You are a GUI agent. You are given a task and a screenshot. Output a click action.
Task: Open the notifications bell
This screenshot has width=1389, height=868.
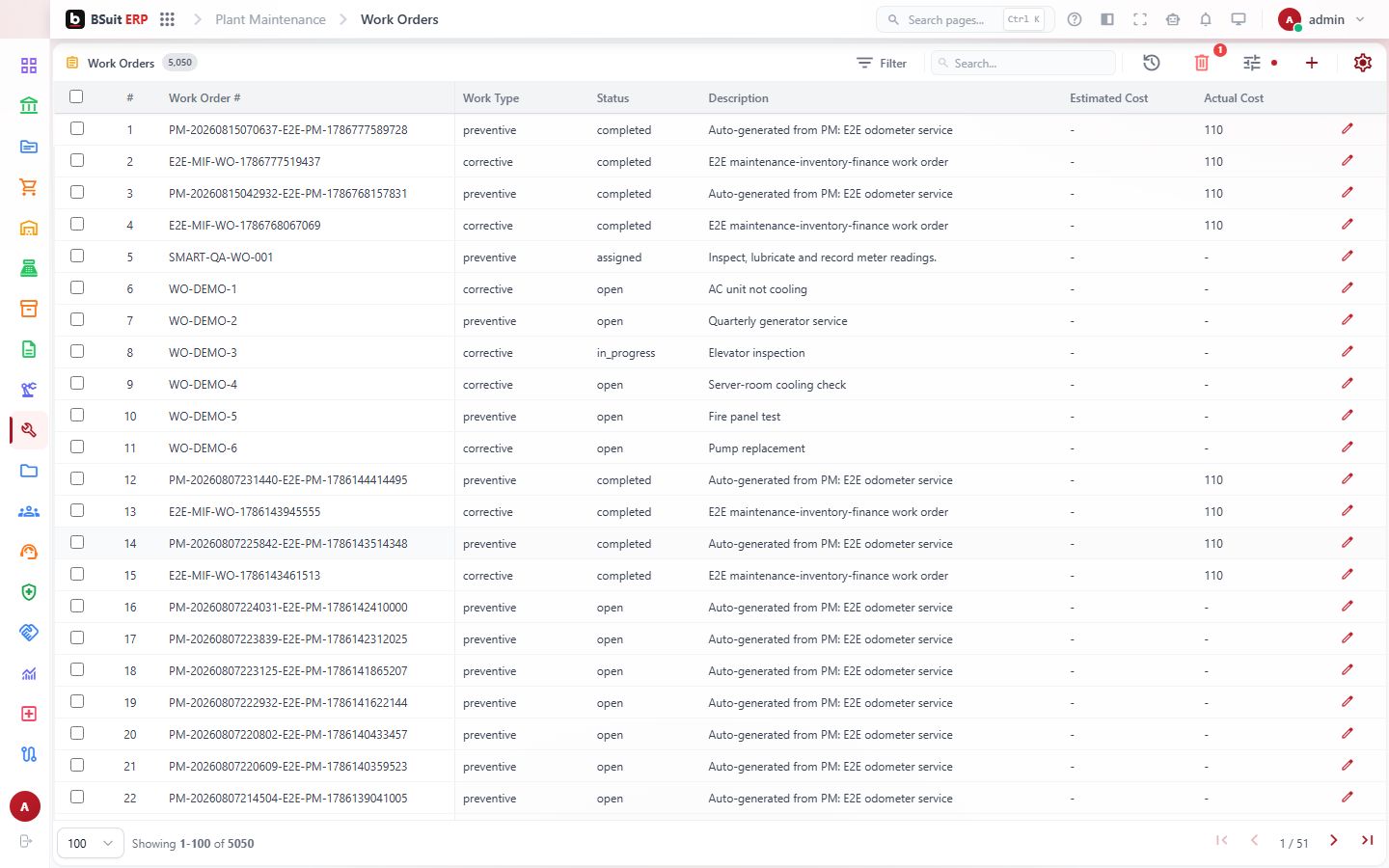pyautogui.click(x=1206, y=19)
